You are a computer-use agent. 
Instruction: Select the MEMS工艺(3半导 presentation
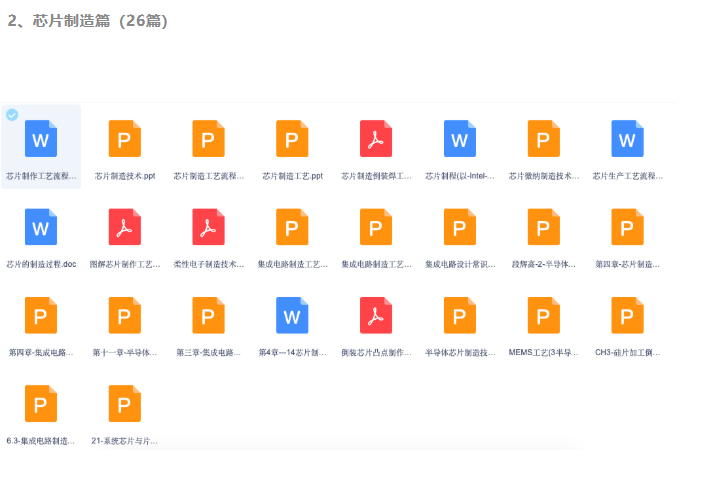544,315
